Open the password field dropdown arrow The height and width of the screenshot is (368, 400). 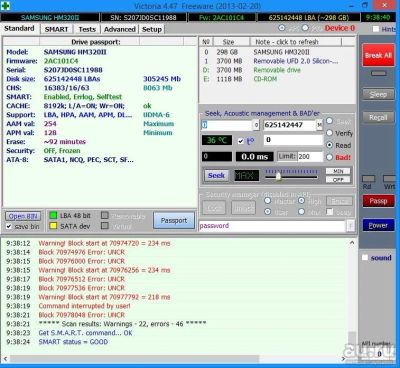pos(350,226)
